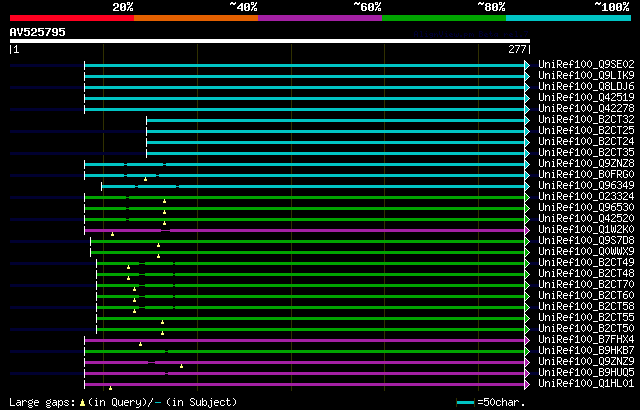Click the ~40% legend label
This screenshot has height=410, width=640.
click(x=243, y=7)
